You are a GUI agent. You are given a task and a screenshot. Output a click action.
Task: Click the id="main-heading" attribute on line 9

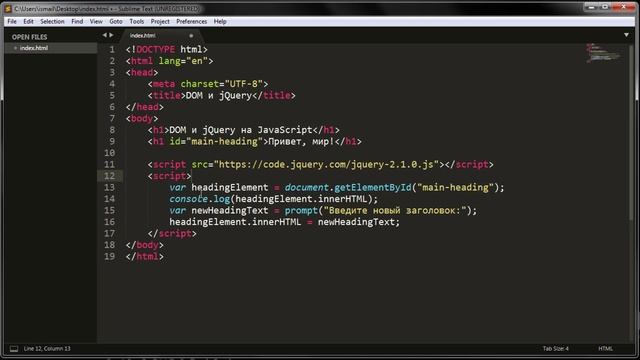tap(216, 141)
